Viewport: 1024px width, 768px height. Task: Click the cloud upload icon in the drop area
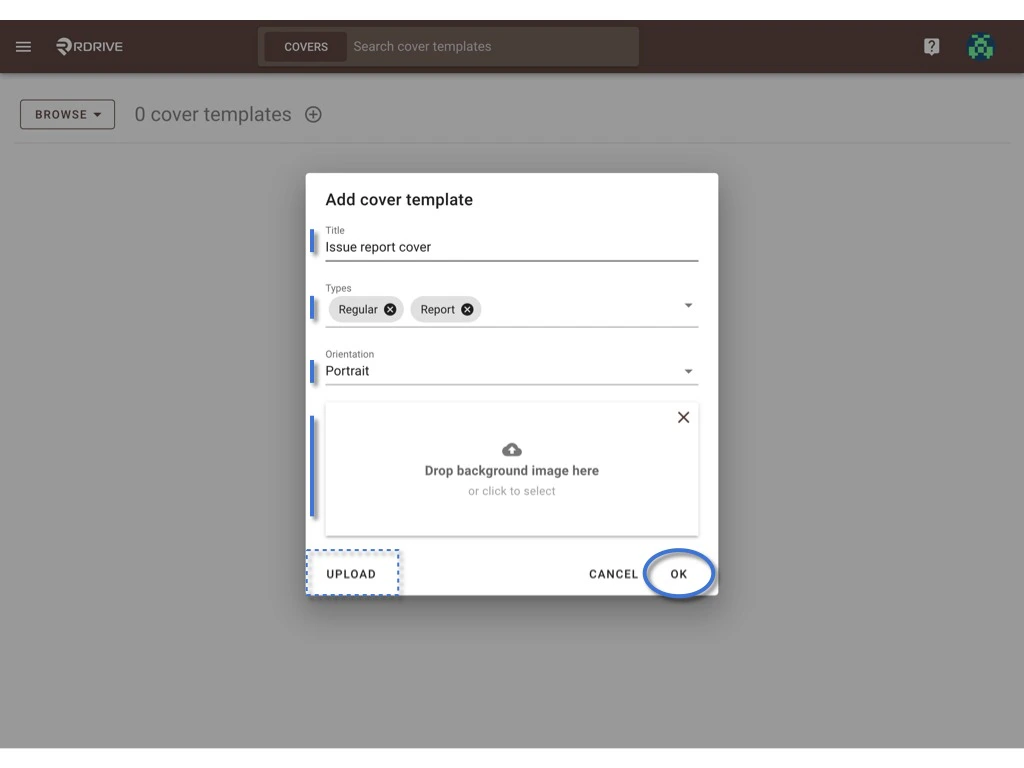(511, 449)
